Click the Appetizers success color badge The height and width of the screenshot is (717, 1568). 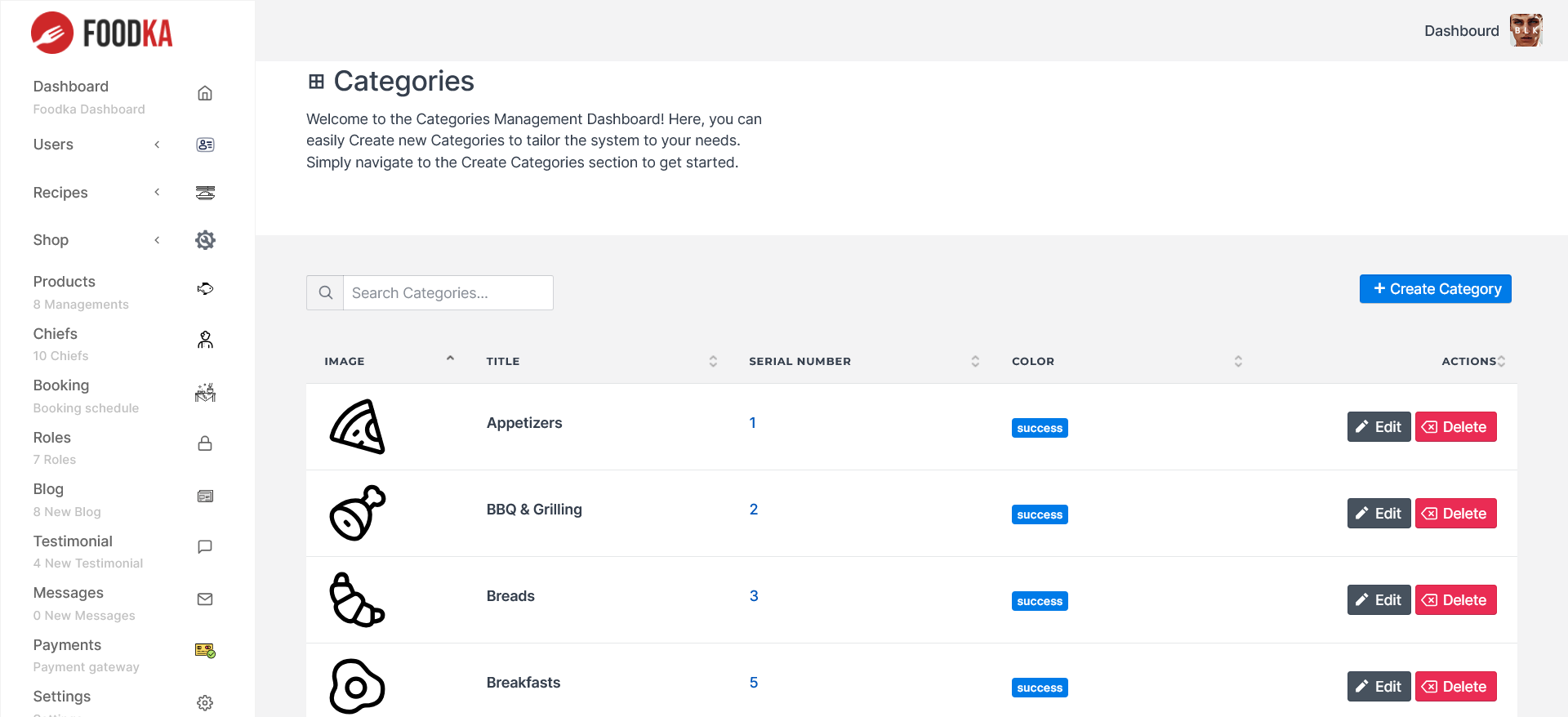click(x=1040, y=428)
